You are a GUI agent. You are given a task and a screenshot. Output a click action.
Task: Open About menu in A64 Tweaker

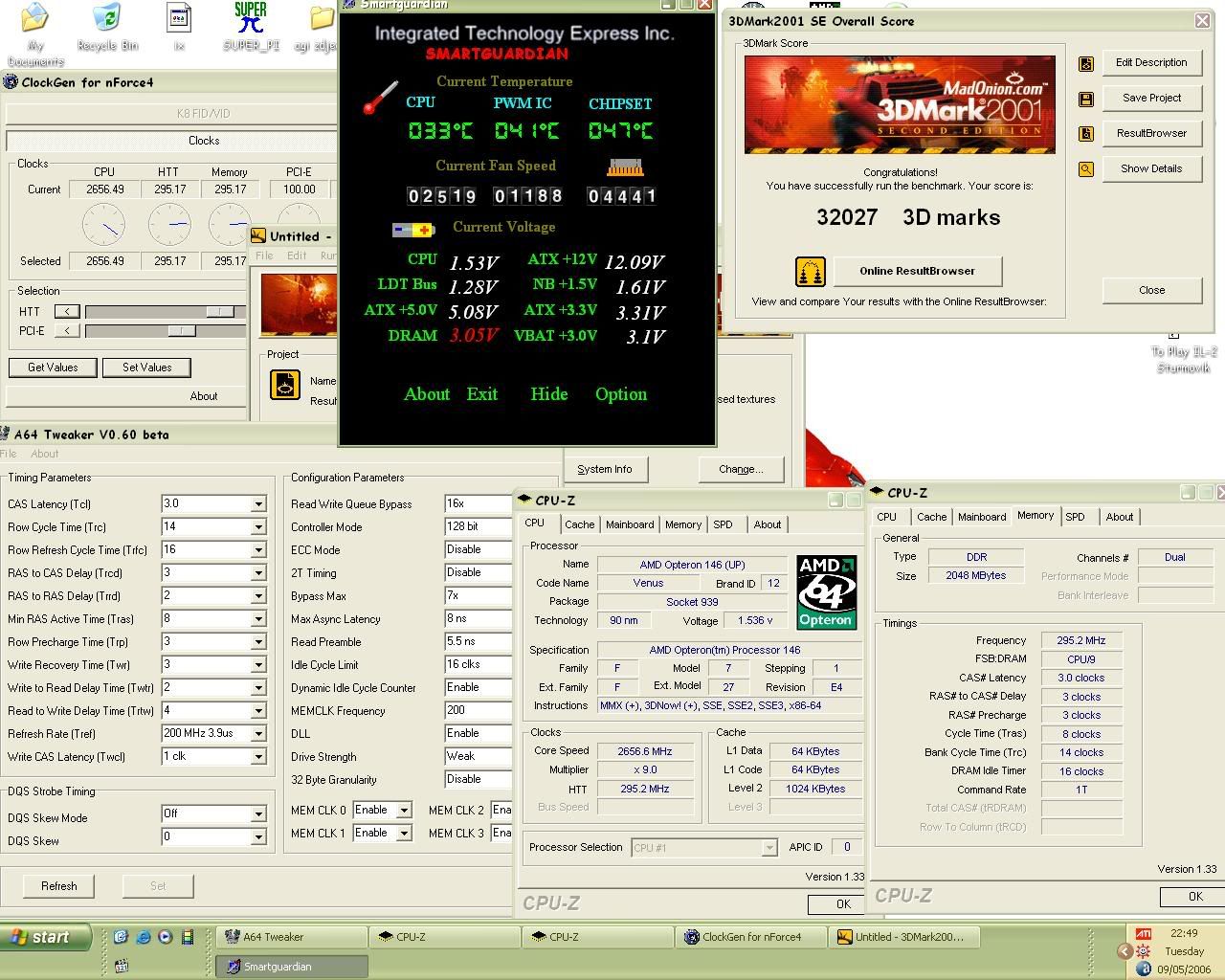coord(44,454)
